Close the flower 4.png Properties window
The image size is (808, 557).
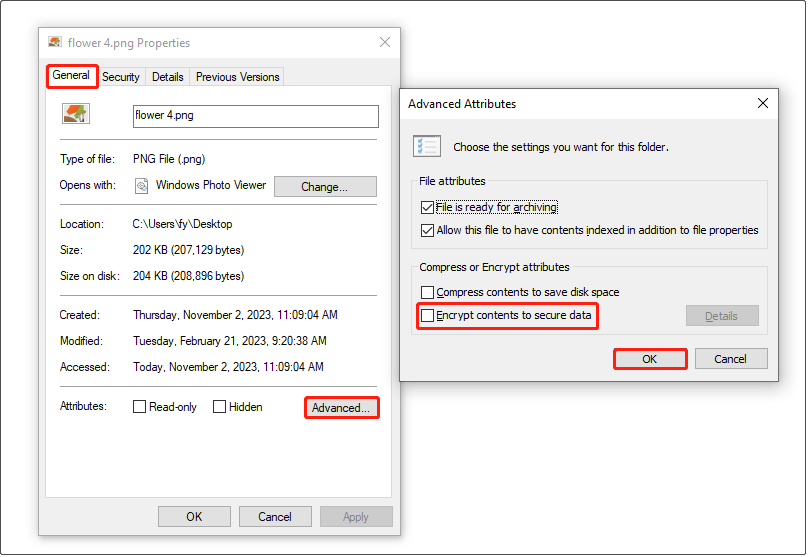click(x=384, y=42)
